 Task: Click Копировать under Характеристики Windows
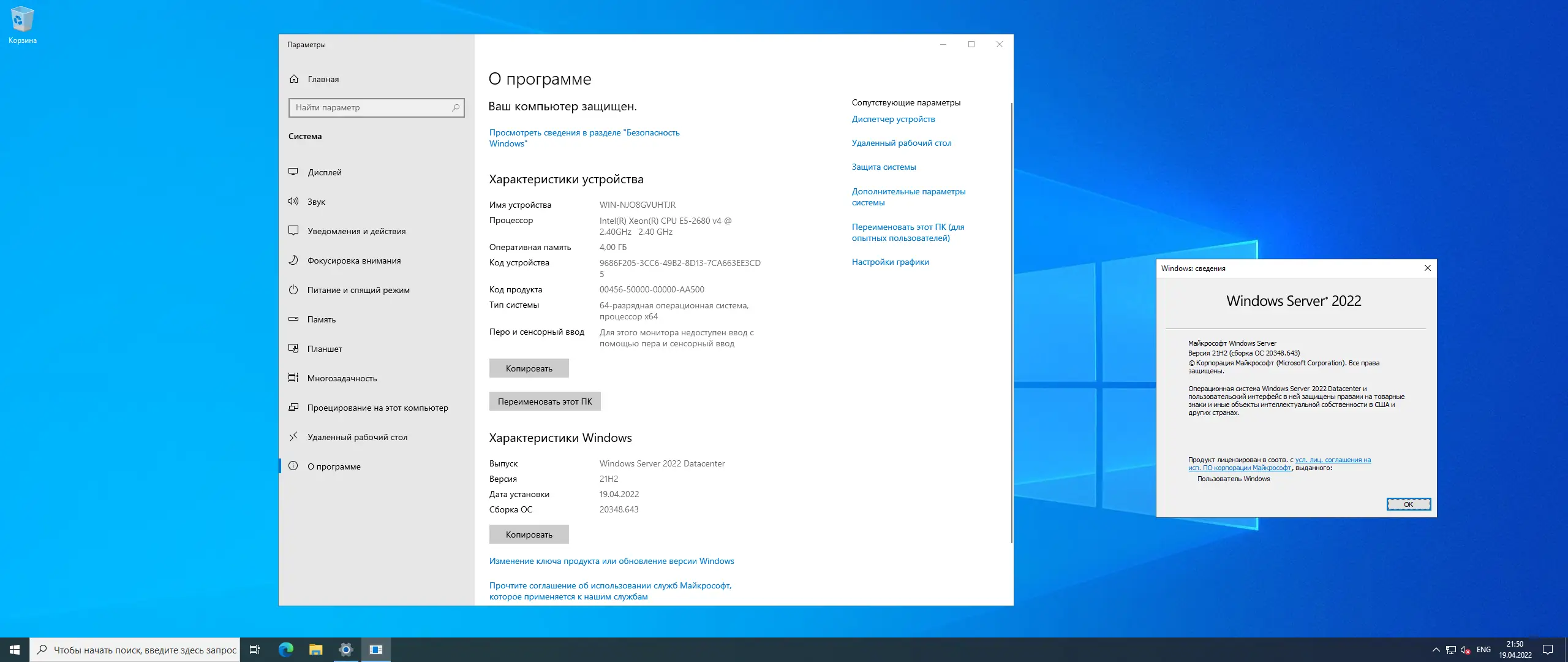coord(529,534)
